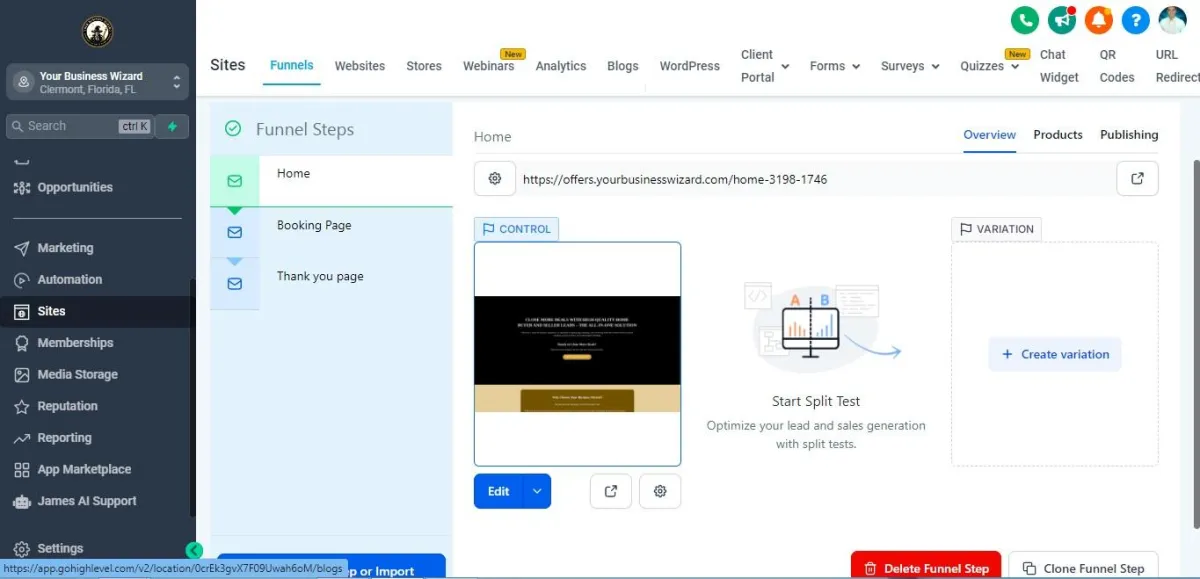Click the control page thumbnail preview
Image resolution: width=1200 pixels, height=579 pixels.
577,354
